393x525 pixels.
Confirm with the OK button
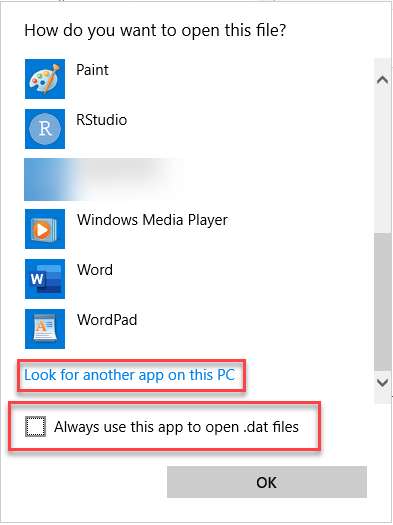tap(267, 482)
